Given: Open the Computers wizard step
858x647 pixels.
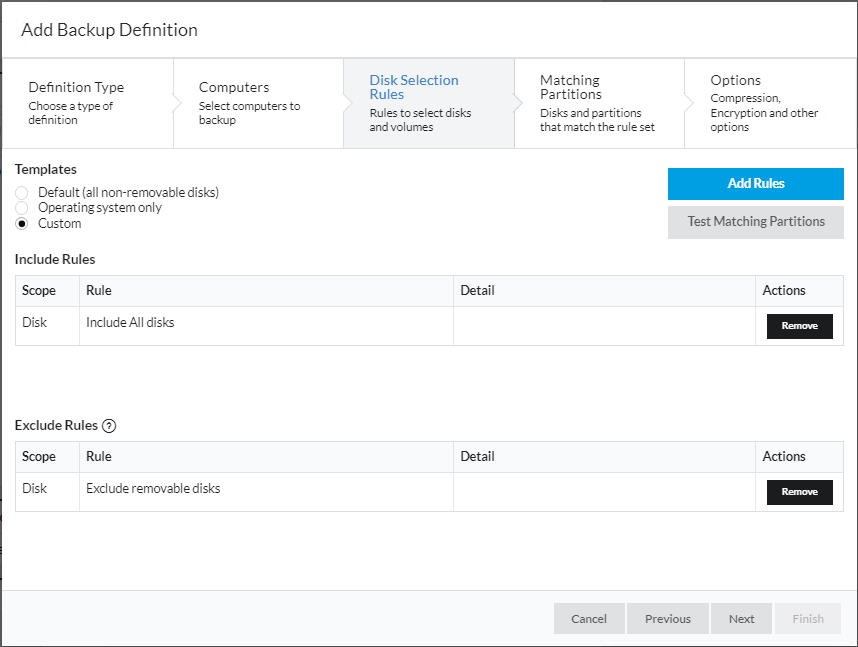Looking at the screenshot, I should coord(258,103).
